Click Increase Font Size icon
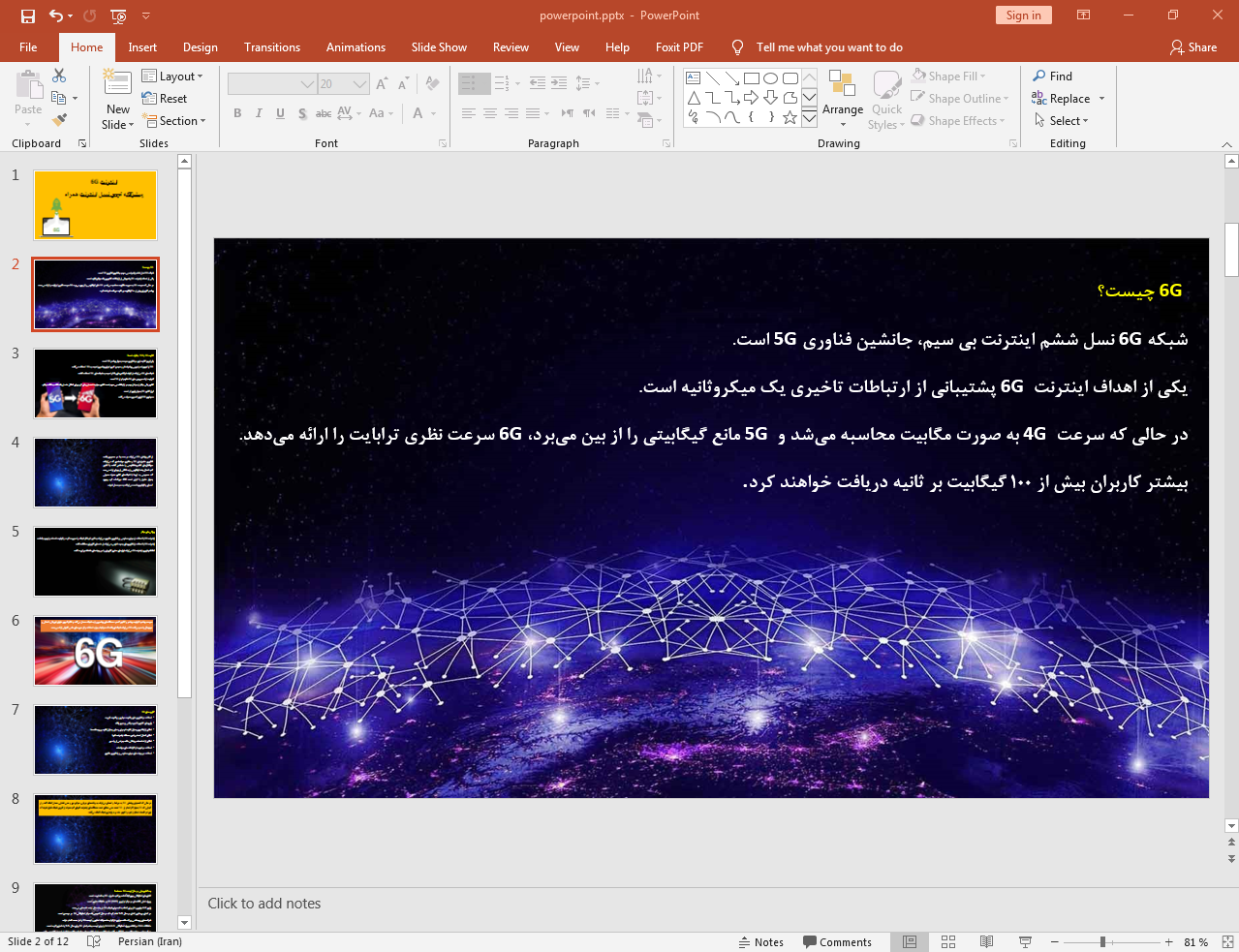Image resolution: width=1239 pixels, height=952 pixels. tap(382, 84)
